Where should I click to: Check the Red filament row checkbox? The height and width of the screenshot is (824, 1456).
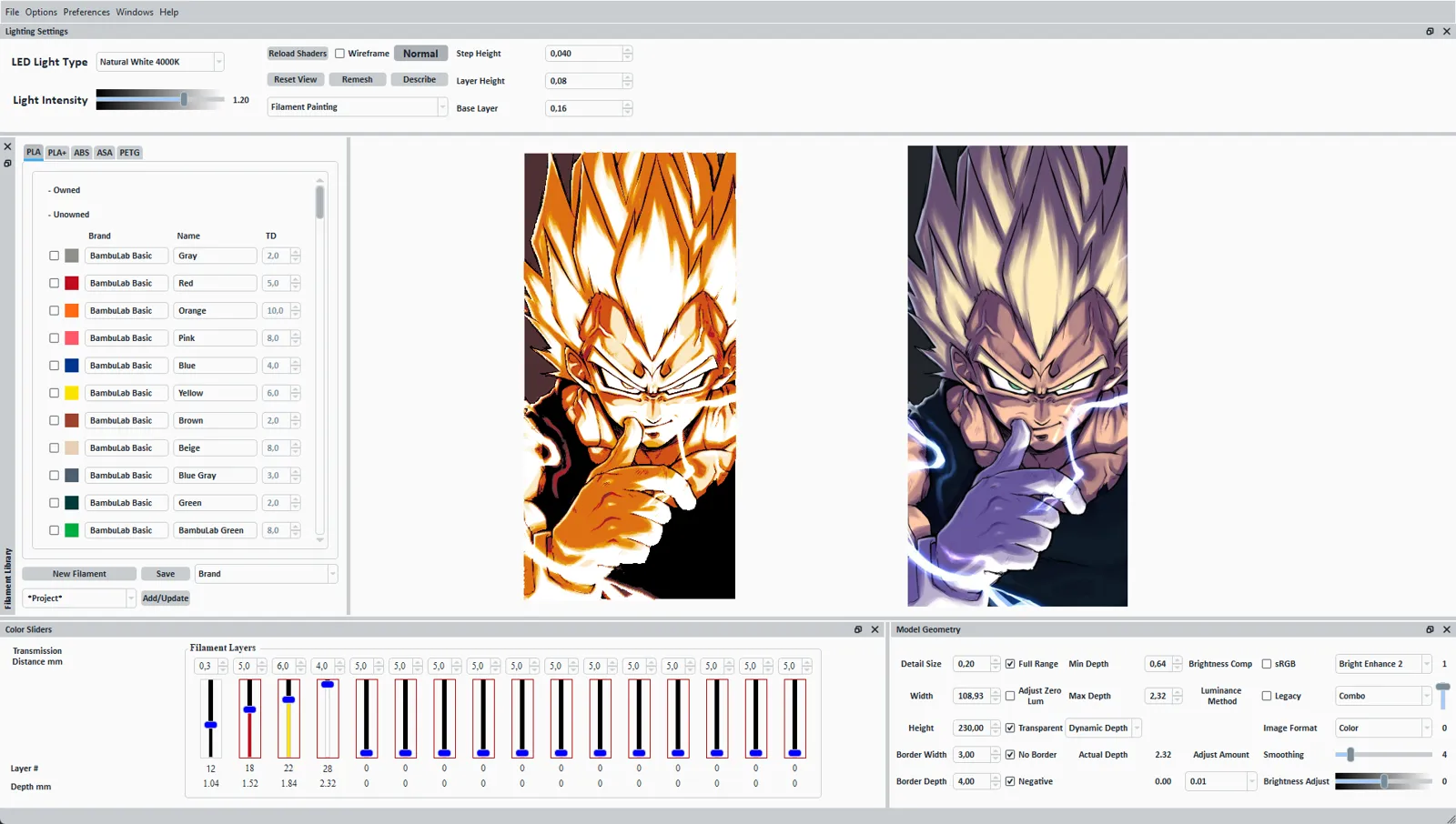54,283
